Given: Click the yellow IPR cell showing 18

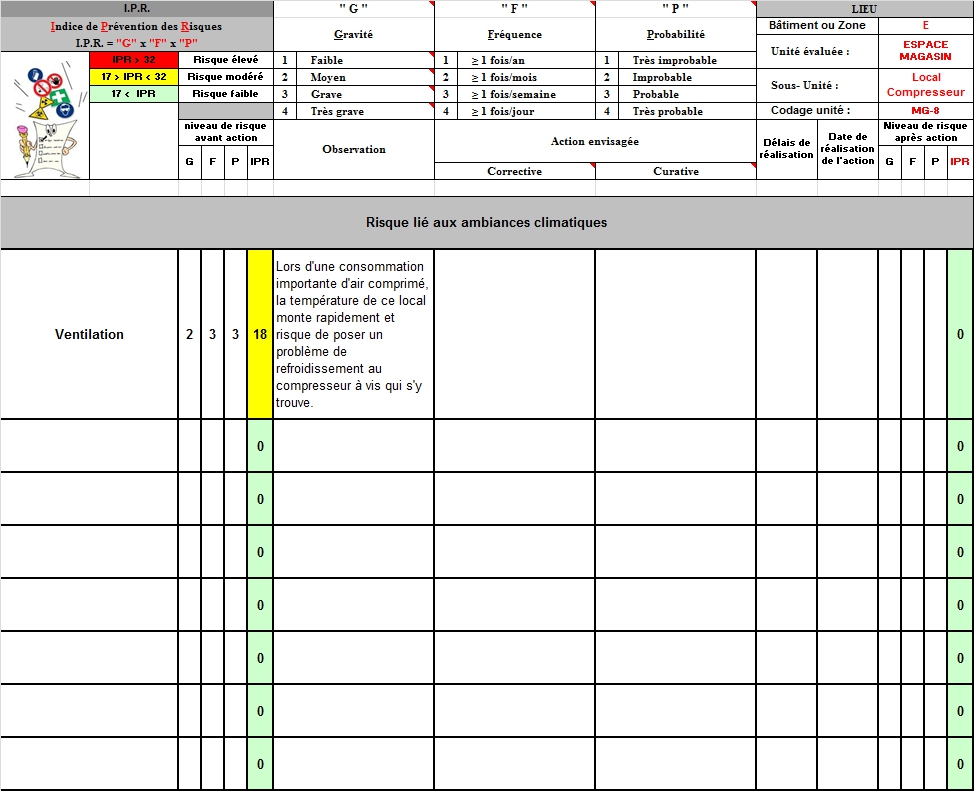Looking at the screenshot, I should coord(260,334).
